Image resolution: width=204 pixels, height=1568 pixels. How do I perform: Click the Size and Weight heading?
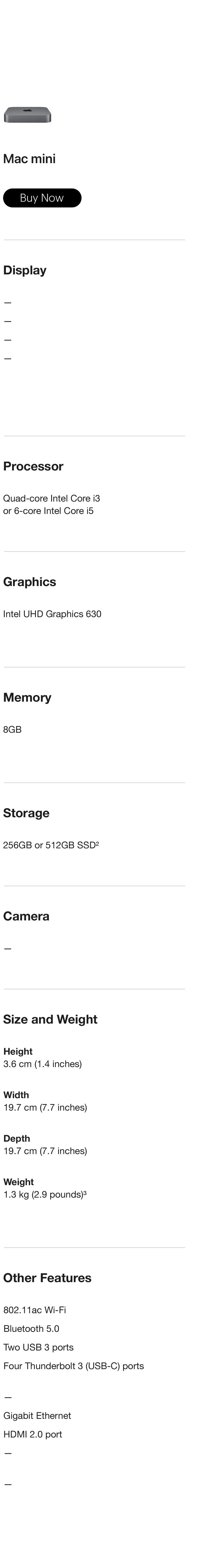[51, 1019]
